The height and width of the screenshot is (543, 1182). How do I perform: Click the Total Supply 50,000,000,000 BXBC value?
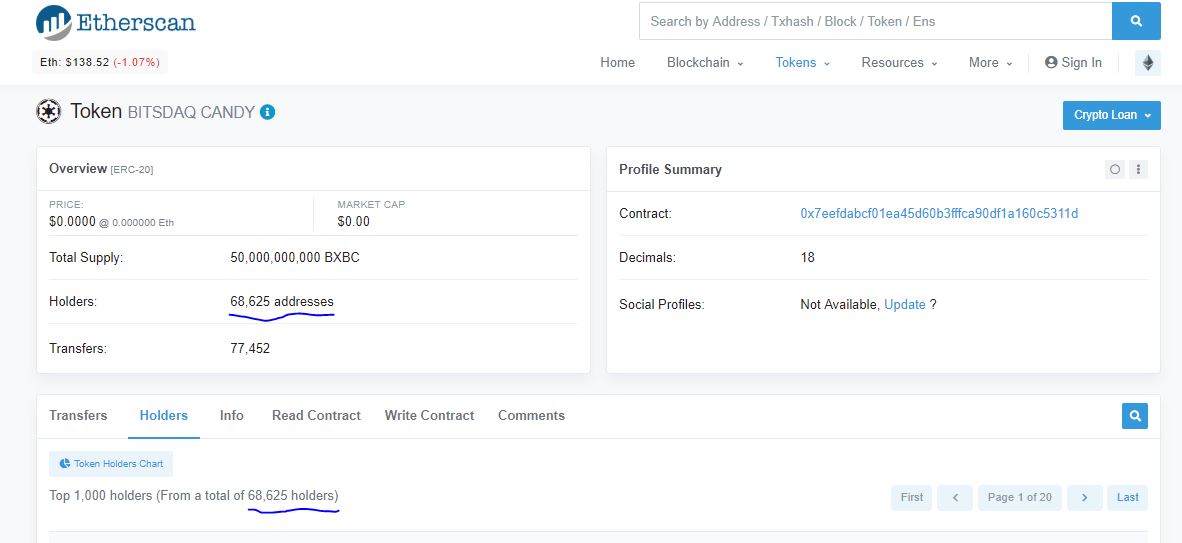click(295, 257)
